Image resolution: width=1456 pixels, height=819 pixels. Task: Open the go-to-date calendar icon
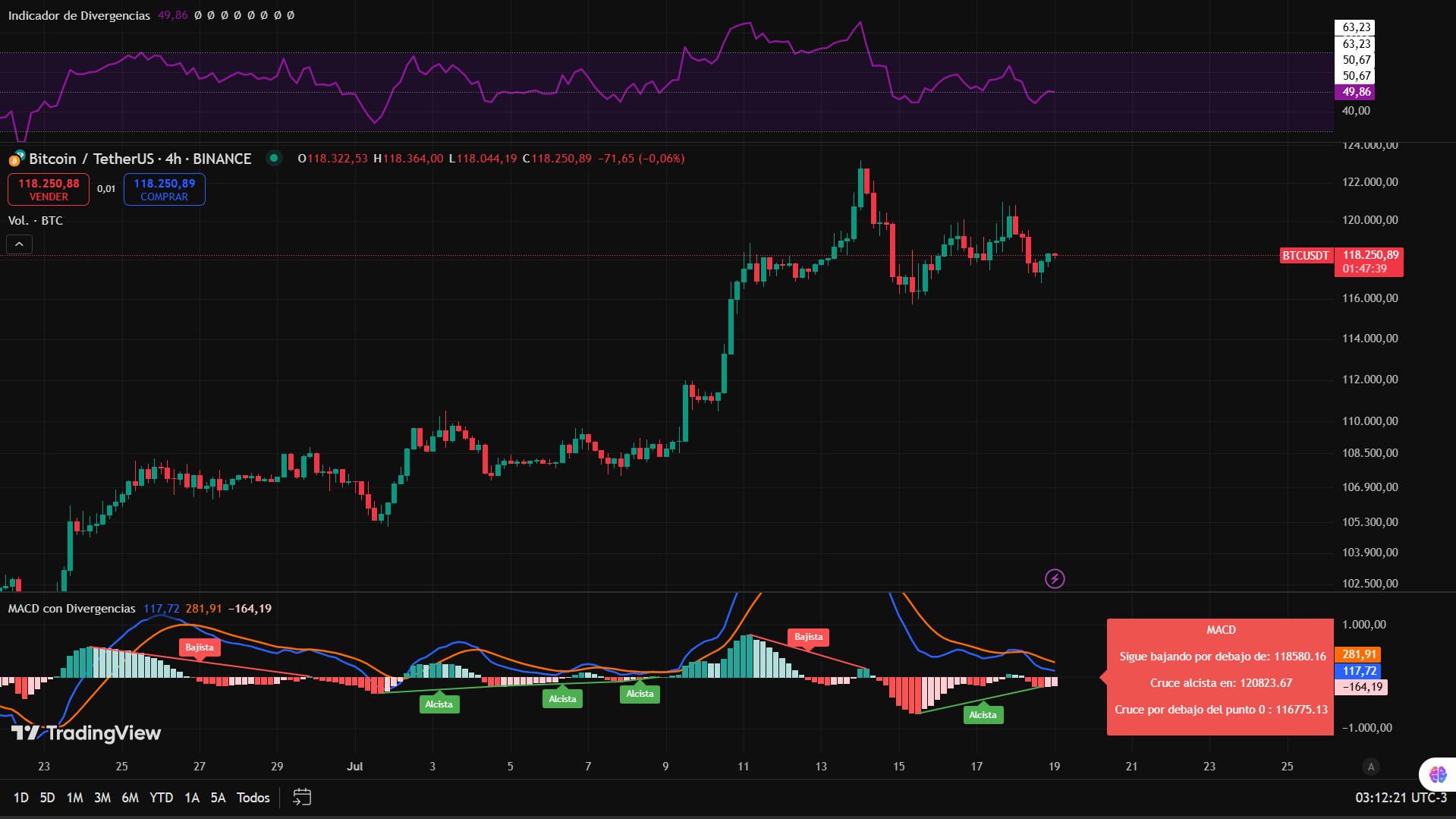point(302,797)
